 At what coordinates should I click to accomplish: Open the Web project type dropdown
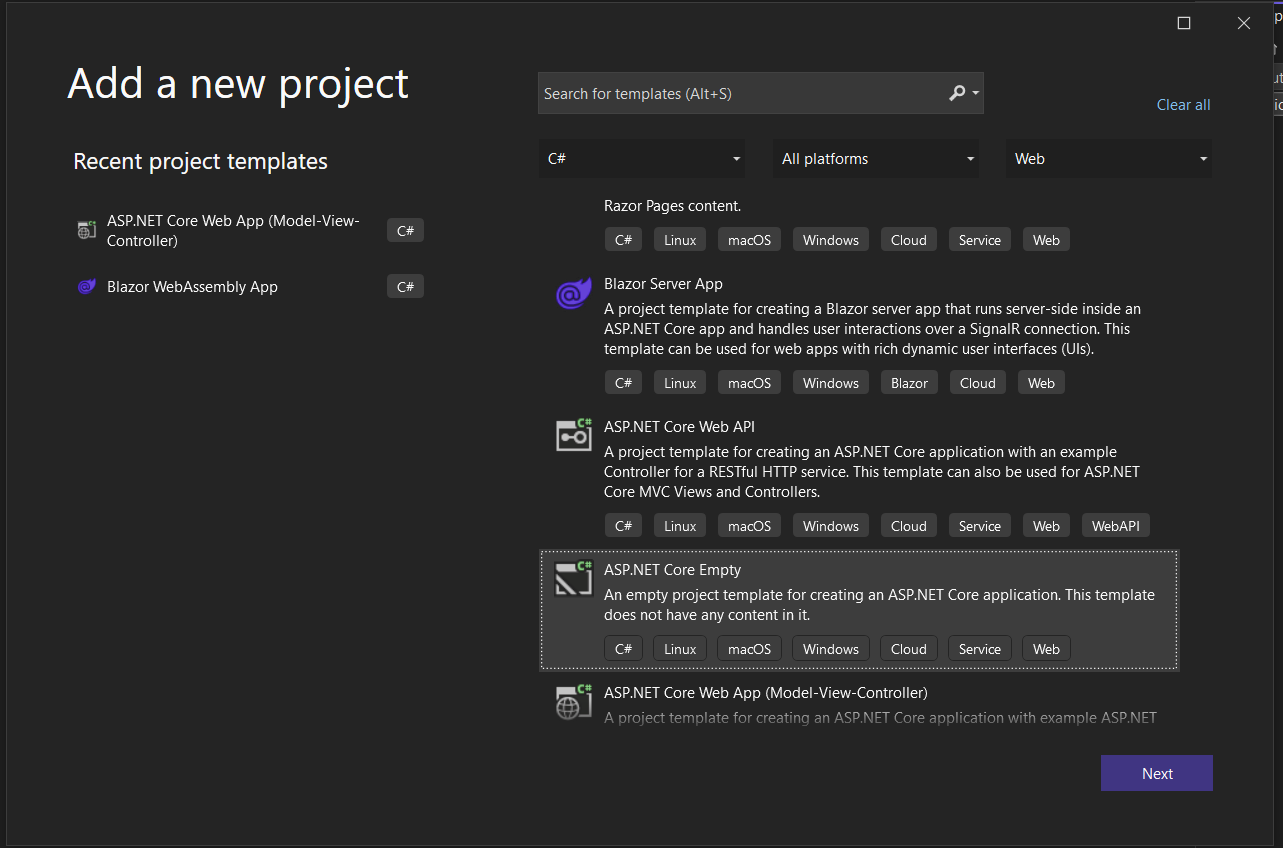(x=1109, y=159)
